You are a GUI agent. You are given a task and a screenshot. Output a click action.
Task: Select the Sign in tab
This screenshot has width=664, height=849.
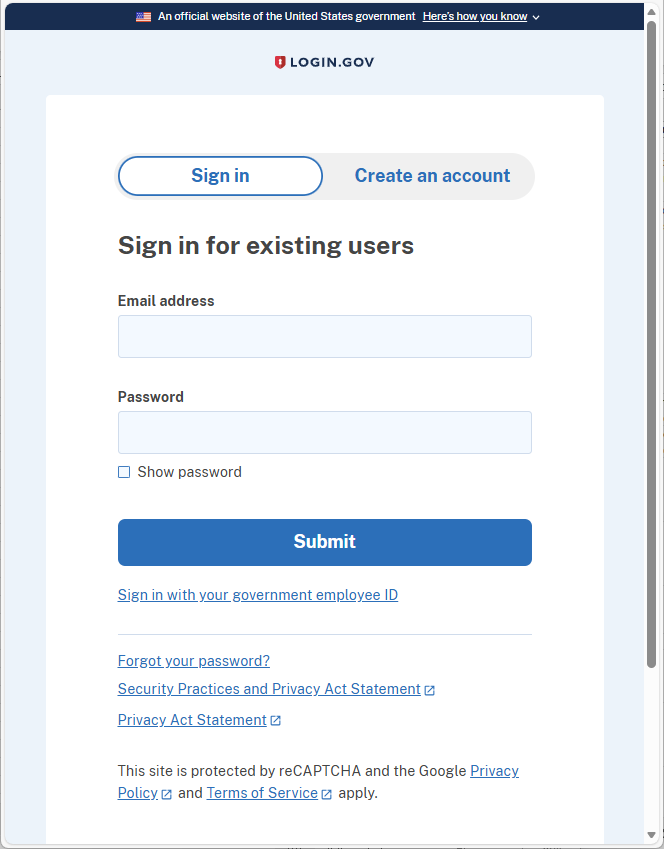click(219, 175)
